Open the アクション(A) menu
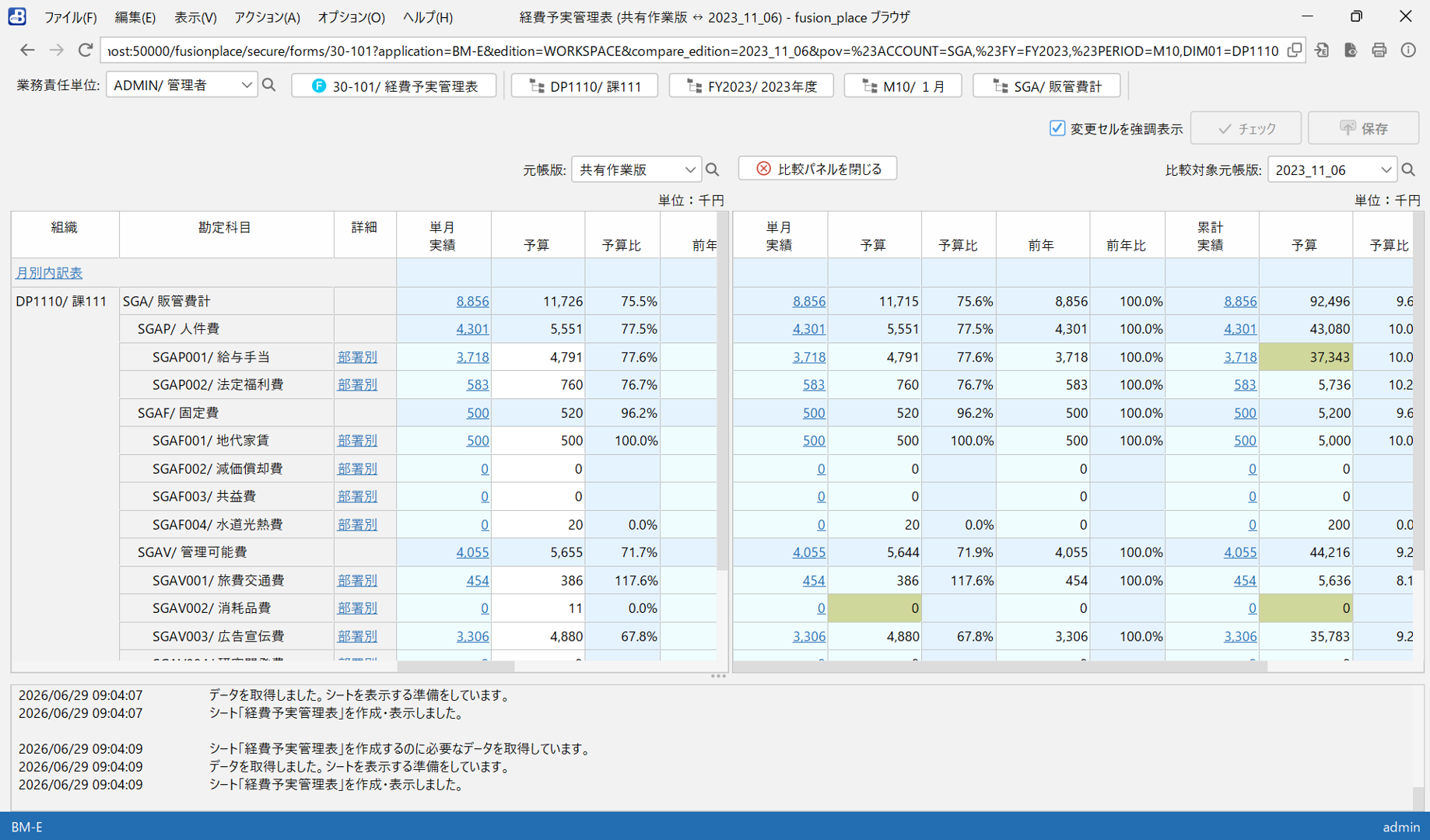This screenshot has height=840, width=1430. click(x=267, y=17)
